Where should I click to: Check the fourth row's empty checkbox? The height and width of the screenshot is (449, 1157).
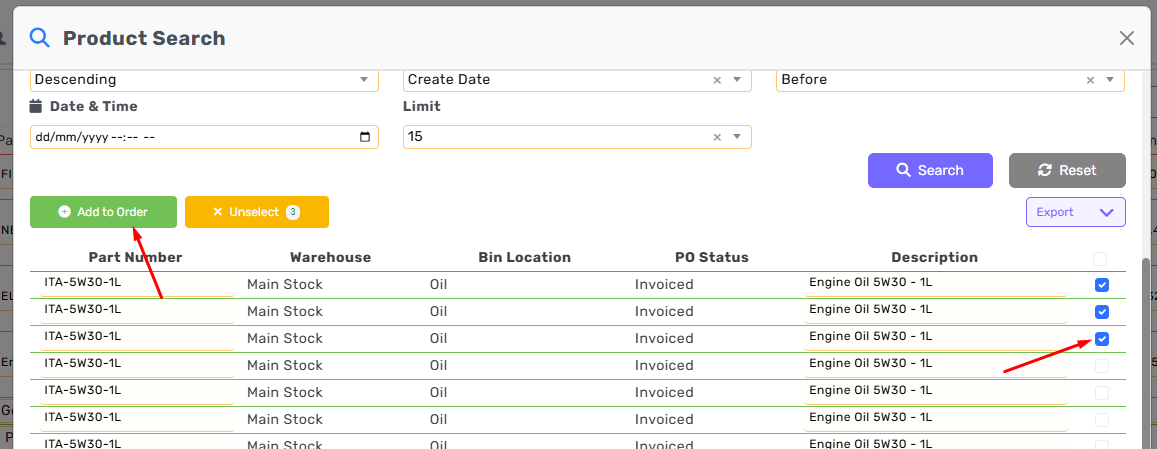[x=1101, y=366]
